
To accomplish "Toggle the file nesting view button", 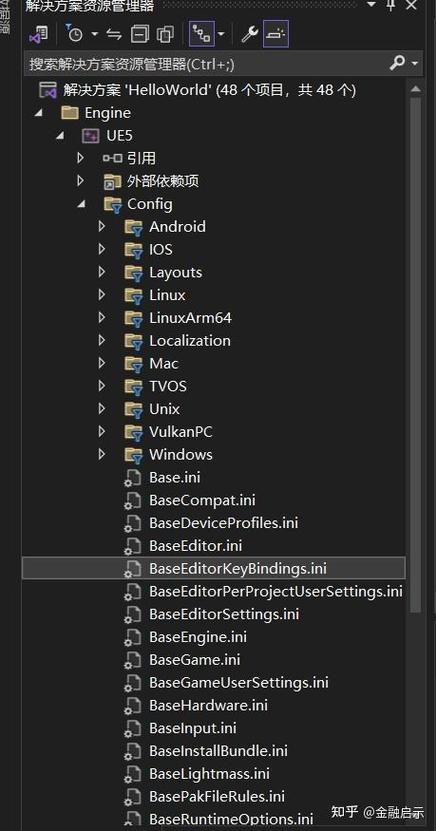I will point(202,34).
